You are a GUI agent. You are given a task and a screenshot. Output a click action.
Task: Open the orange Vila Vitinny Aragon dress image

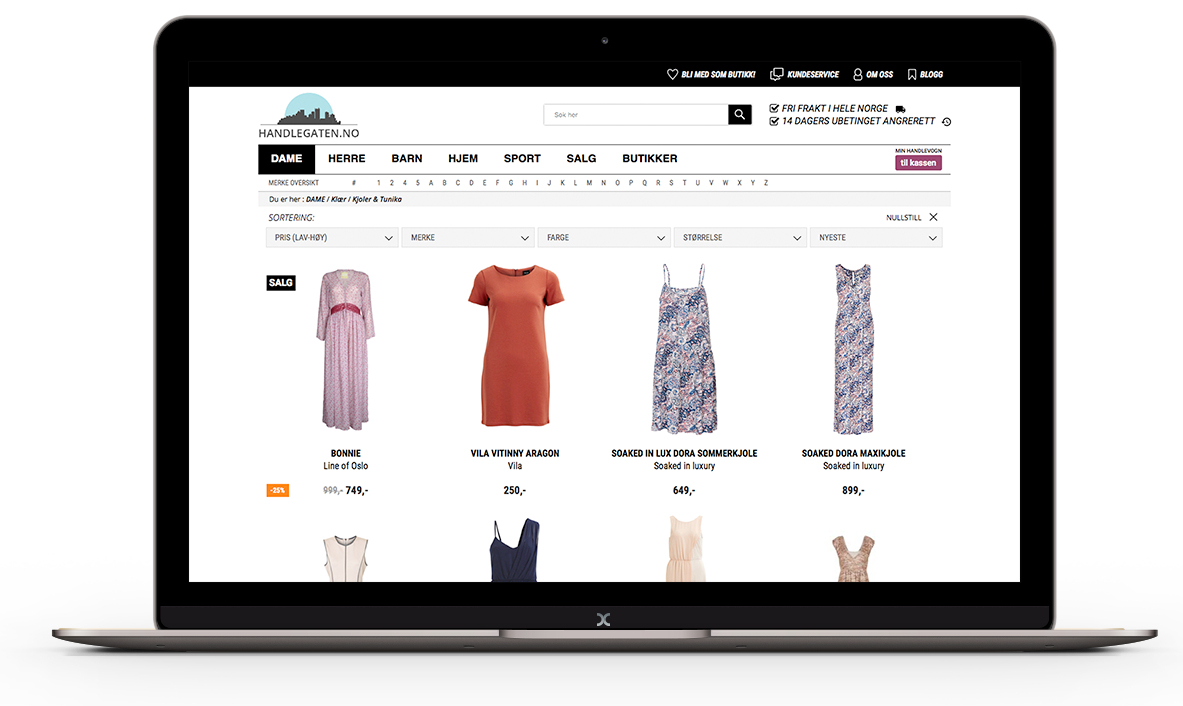click(x=515, y=345)
